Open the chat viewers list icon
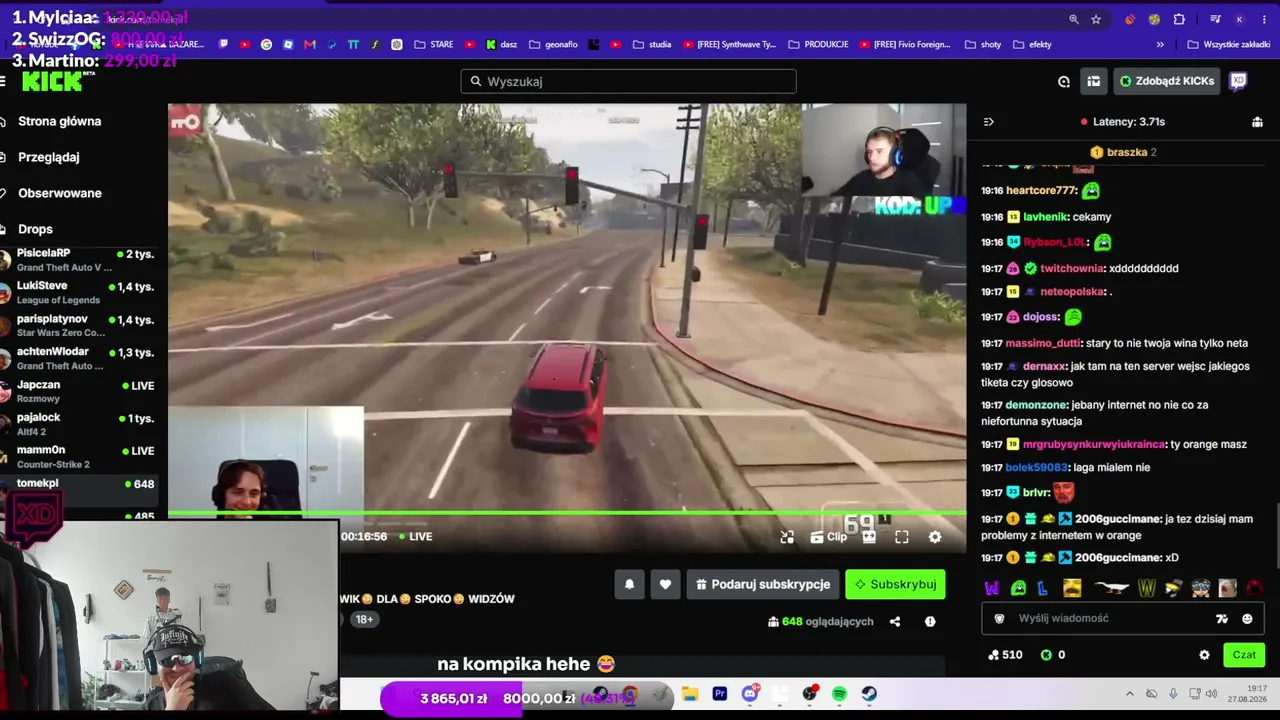This screenshot has height=720, width=1280. tap(1257, 122)
